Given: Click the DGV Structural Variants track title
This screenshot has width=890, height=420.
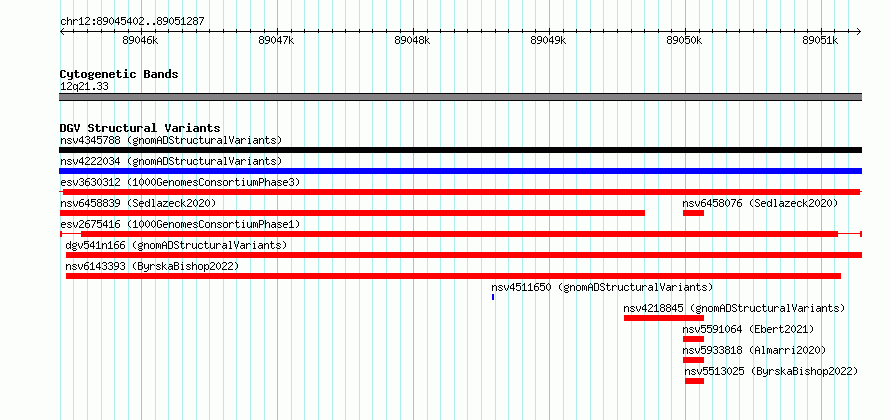Looking at the screenshot, I should 140,128.
